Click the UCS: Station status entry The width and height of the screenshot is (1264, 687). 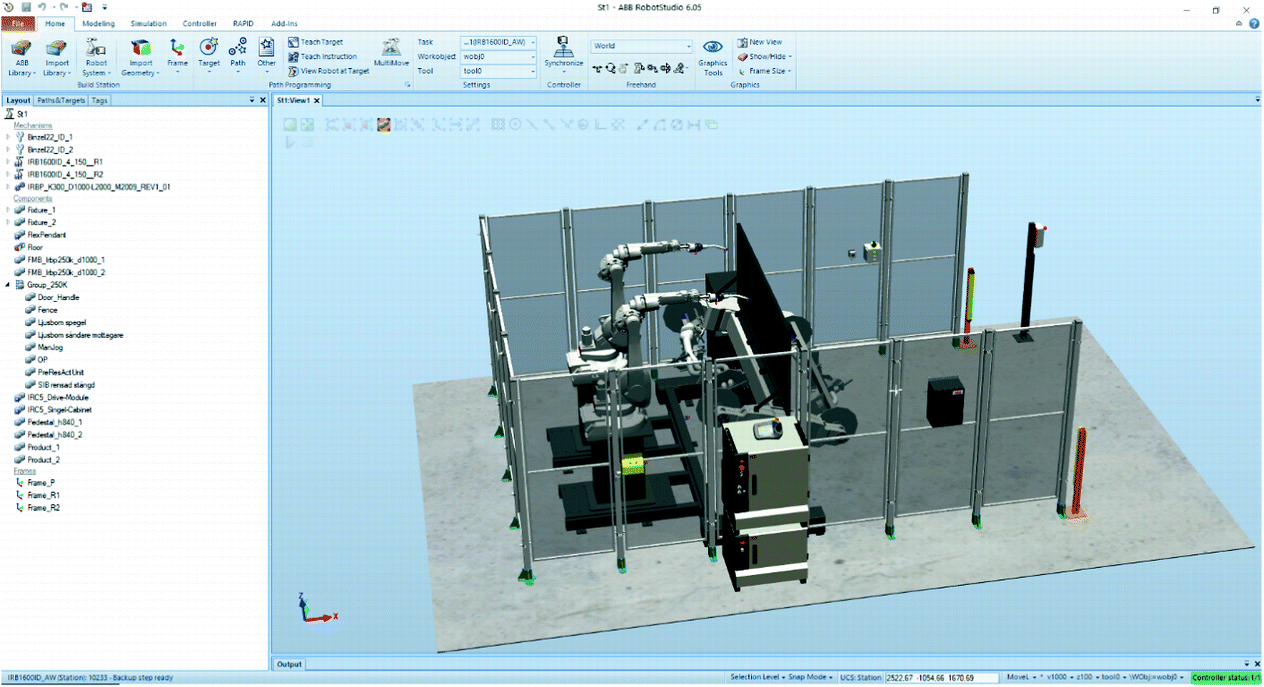(x=859, y=677)
